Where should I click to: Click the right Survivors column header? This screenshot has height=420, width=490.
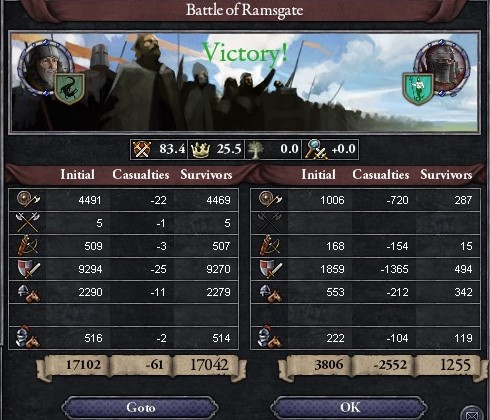(x=446, y=174)
